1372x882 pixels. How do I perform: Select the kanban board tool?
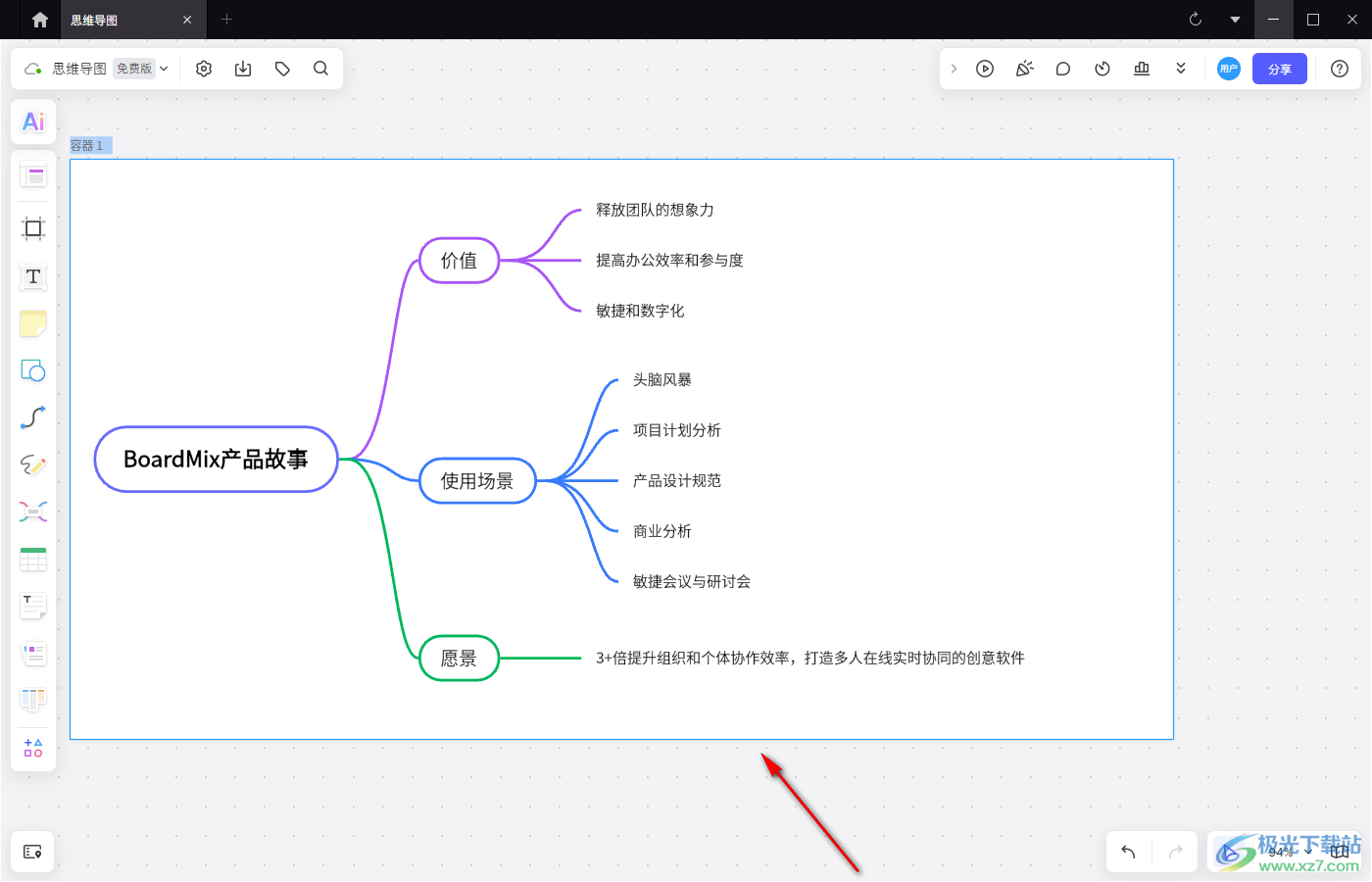point(33,700)
